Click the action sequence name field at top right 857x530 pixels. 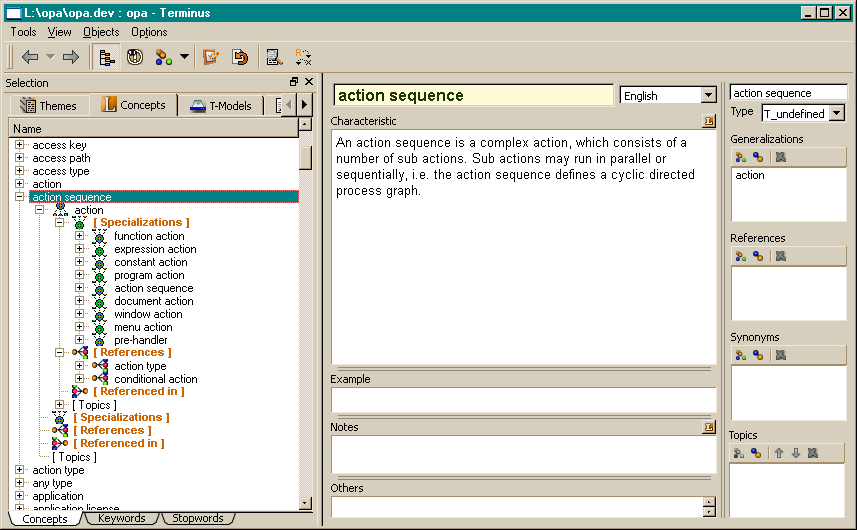788,93
